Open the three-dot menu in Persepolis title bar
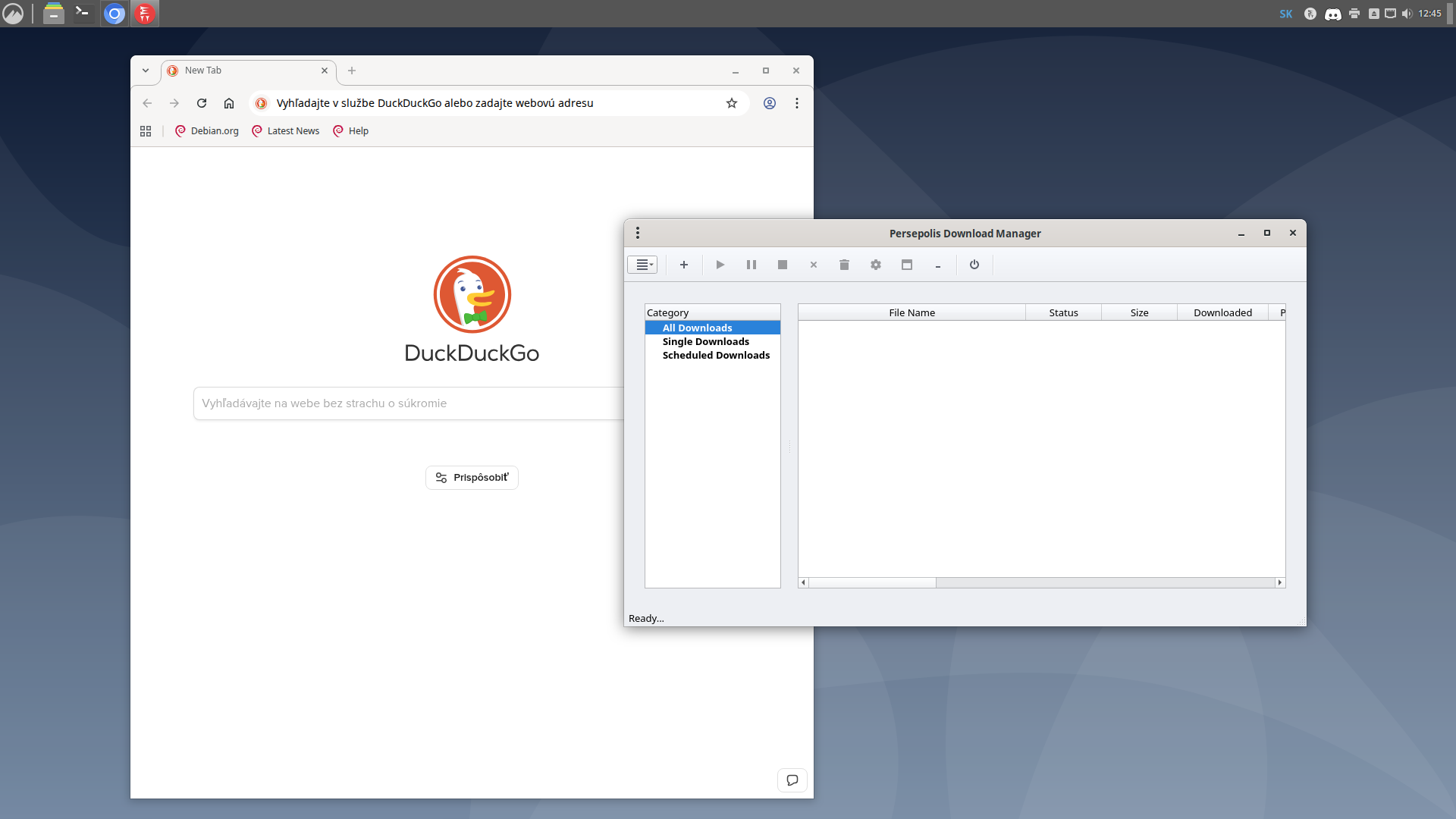Viewport: 1456px width, 819px height. (638, 233)
